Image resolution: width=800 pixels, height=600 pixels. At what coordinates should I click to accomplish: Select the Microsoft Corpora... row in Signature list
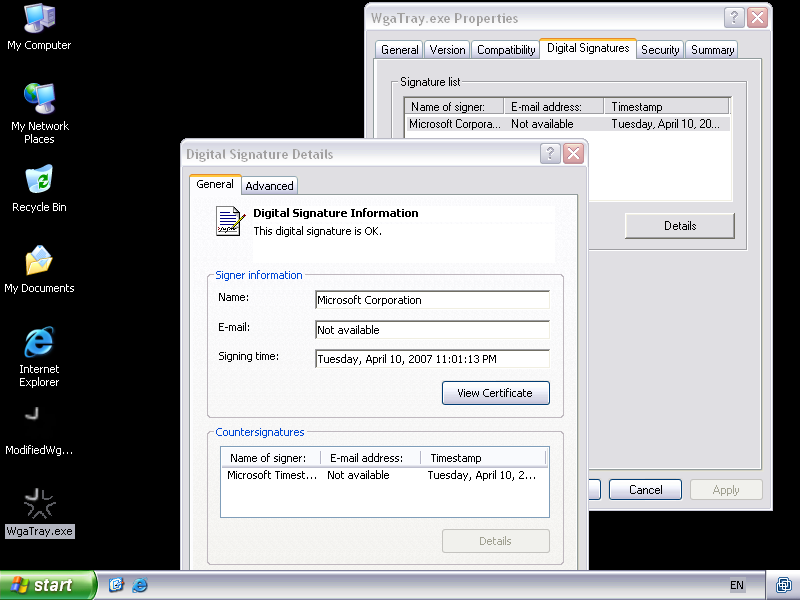[567, 124]
